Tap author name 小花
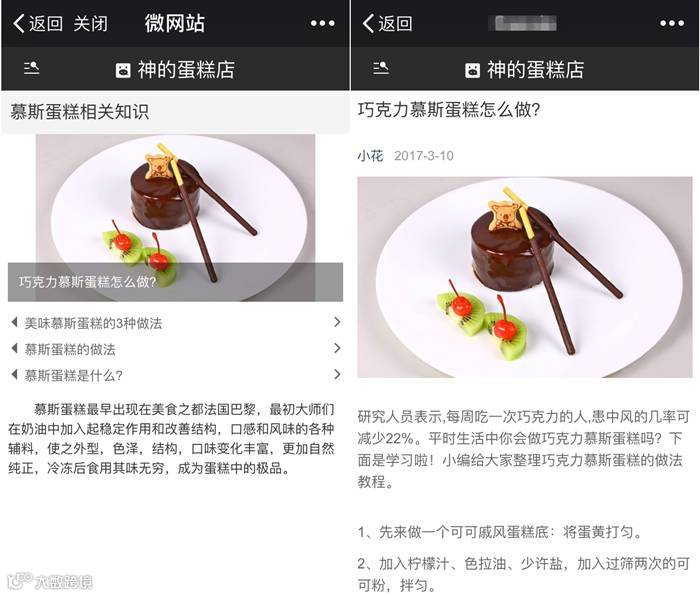The image size is (700, 596). [x=370, y=155]
